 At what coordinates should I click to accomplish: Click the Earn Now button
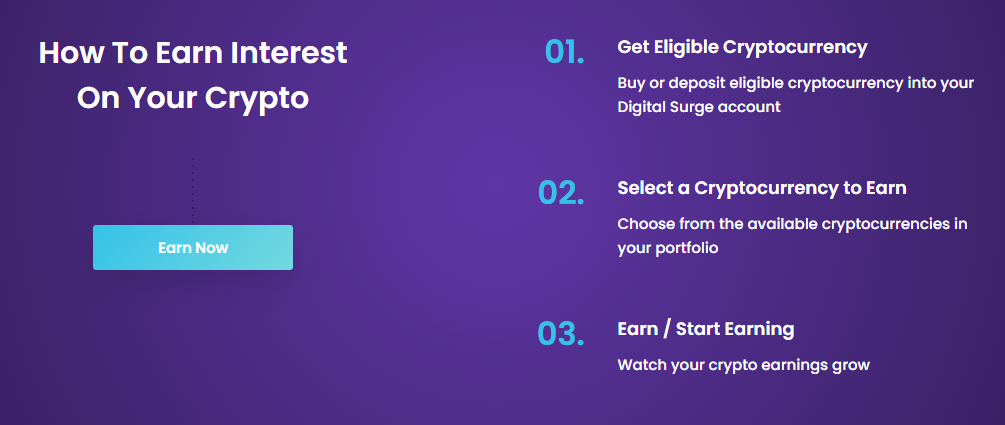(193, 247)
